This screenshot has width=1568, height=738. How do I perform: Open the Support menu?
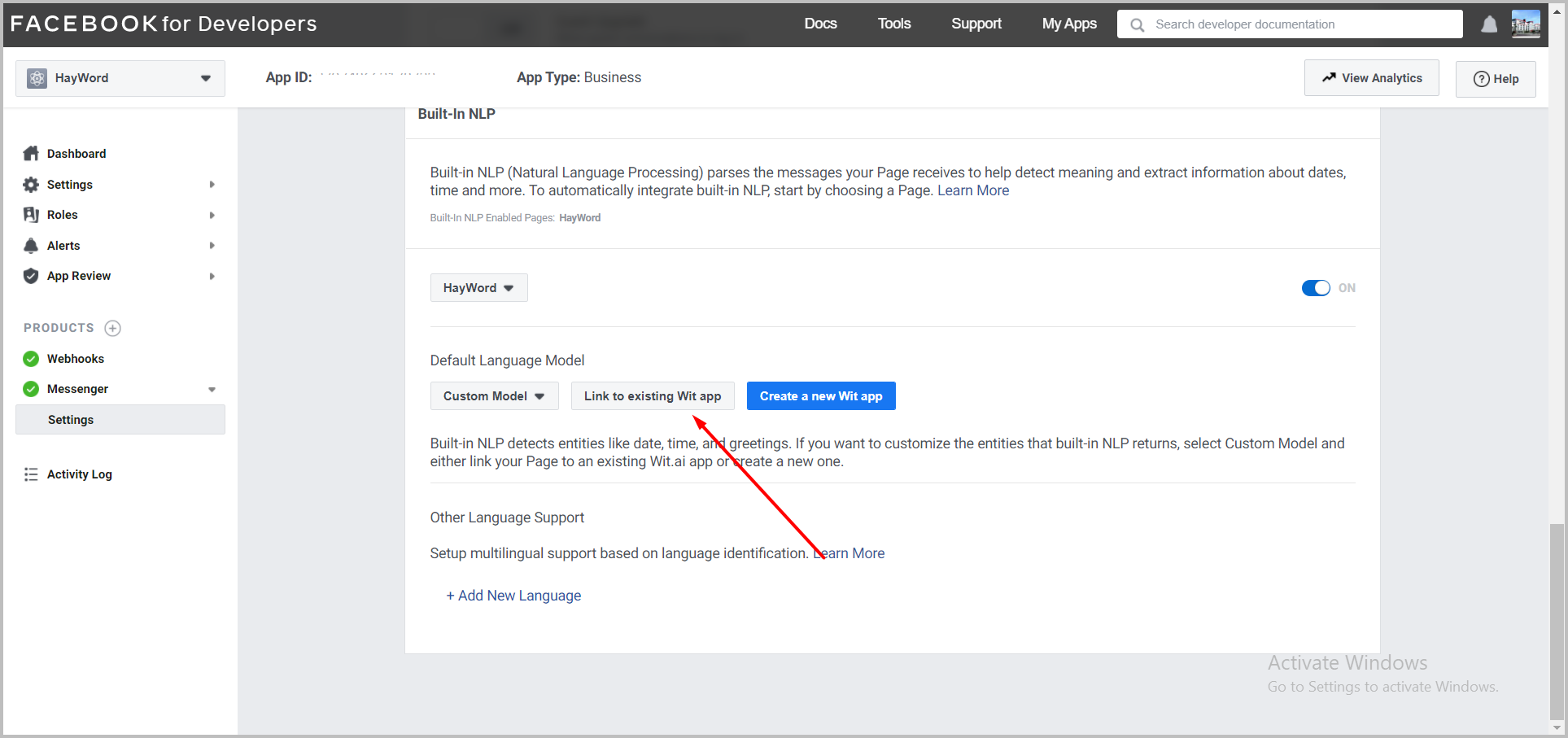976,24
